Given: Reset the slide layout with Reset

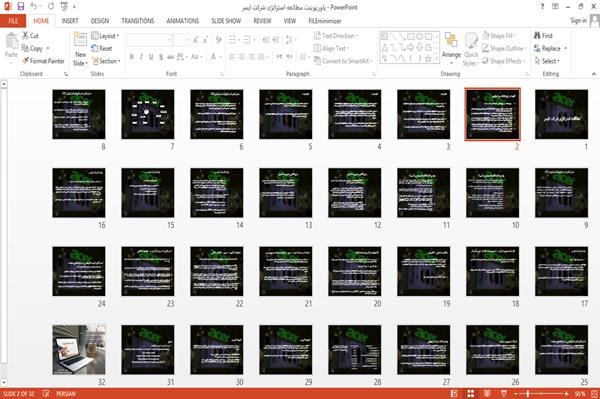Looking at the screenshot, I should [102, 49].
